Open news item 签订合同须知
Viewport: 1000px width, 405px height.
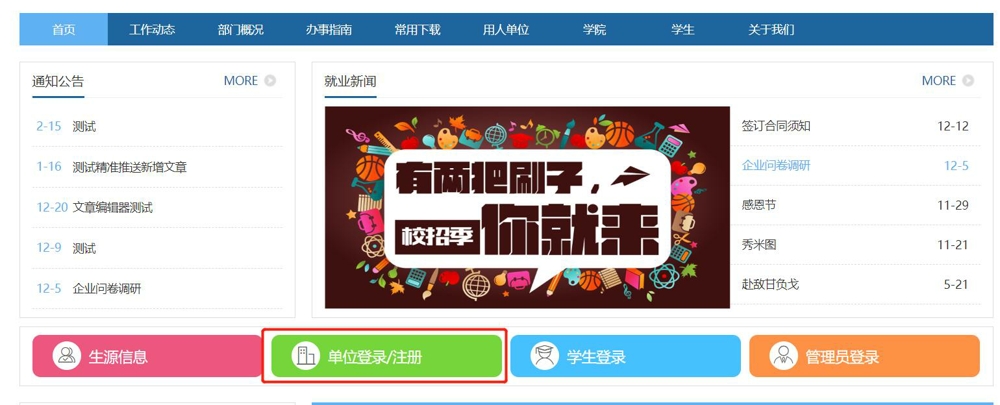pos(776,126)
